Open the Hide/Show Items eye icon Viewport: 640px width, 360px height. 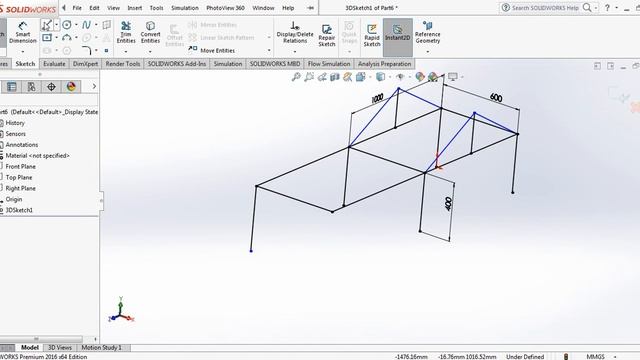400,76
